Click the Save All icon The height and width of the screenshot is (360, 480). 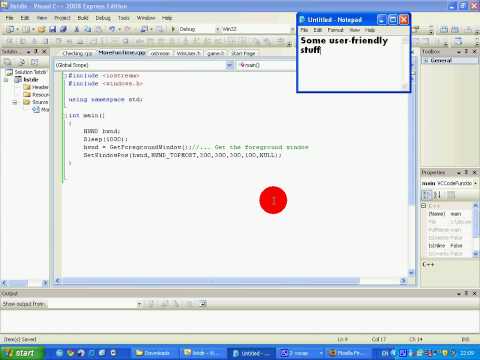(63, 29)
